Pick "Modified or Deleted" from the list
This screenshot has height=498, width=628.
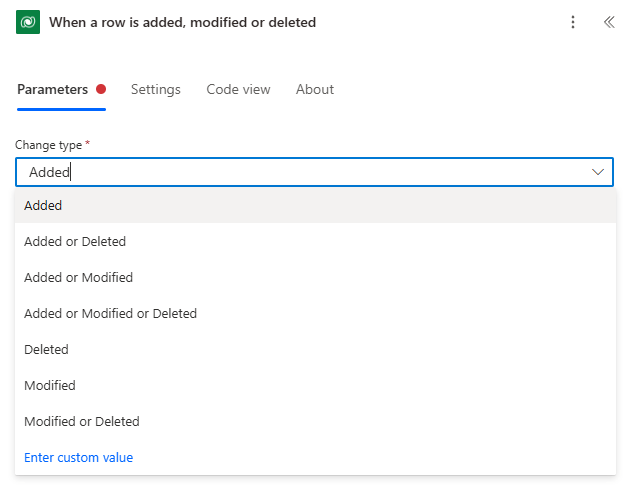82,421
